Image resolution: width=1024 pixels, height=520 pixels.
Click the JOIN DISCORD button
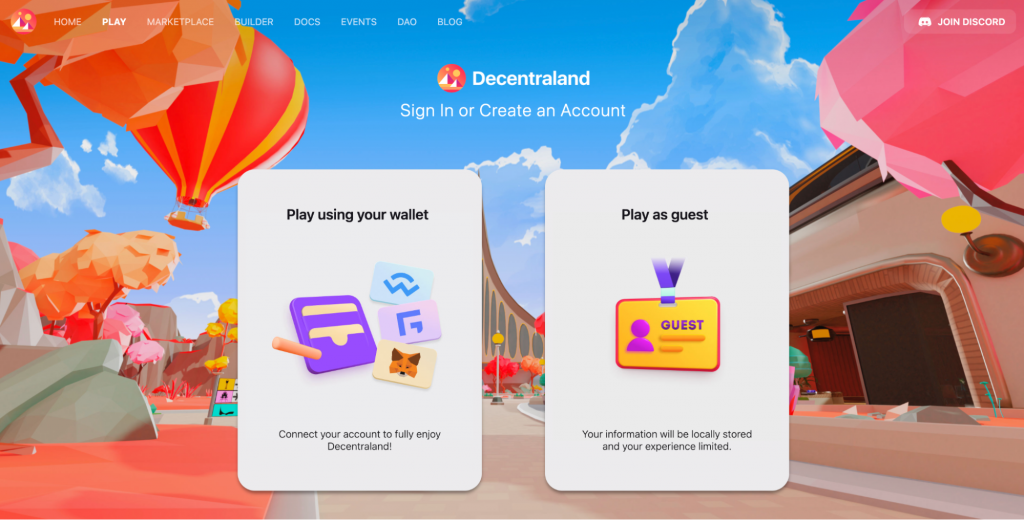tap(960, 22)
